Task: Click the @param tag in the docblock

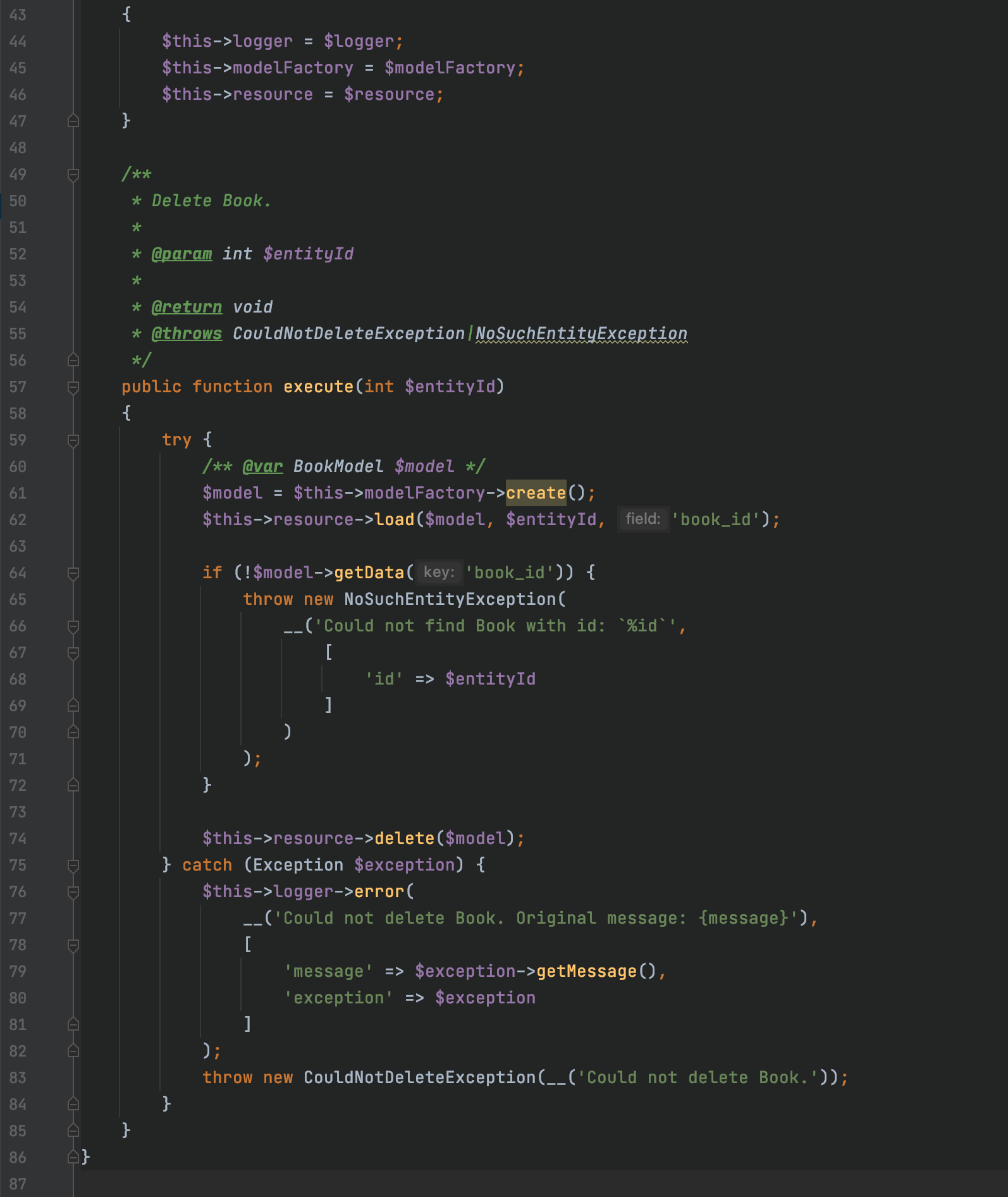Action: (x=182, y=254)
